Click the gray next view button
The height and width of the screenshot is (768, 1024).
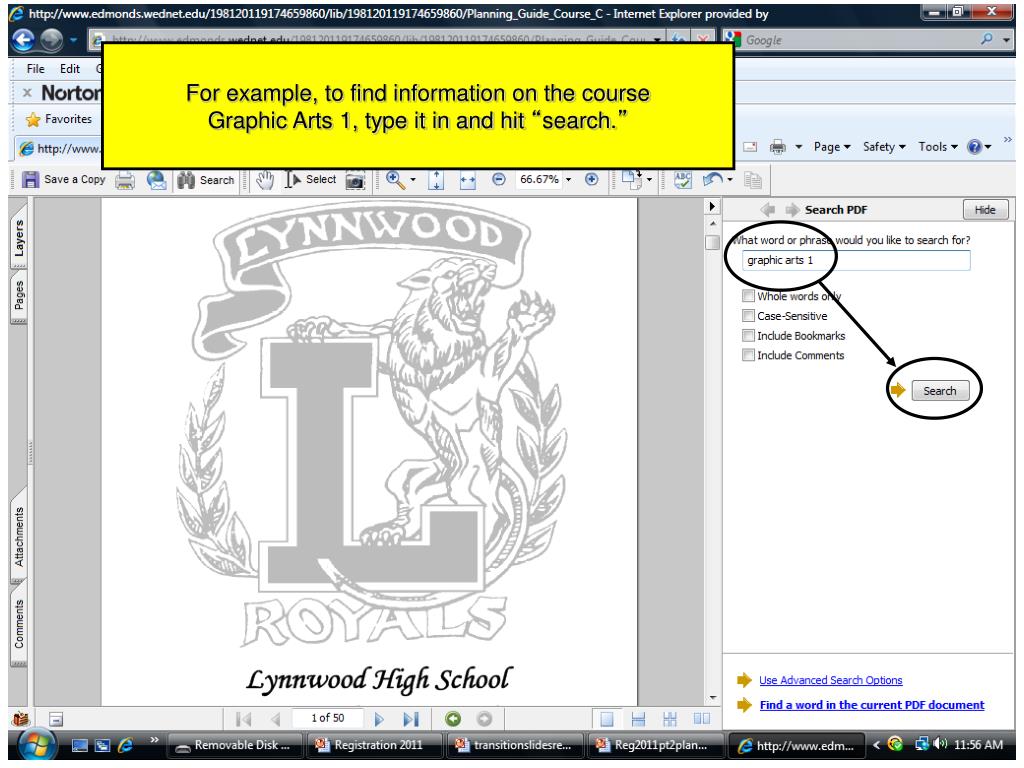click(484, 719)
